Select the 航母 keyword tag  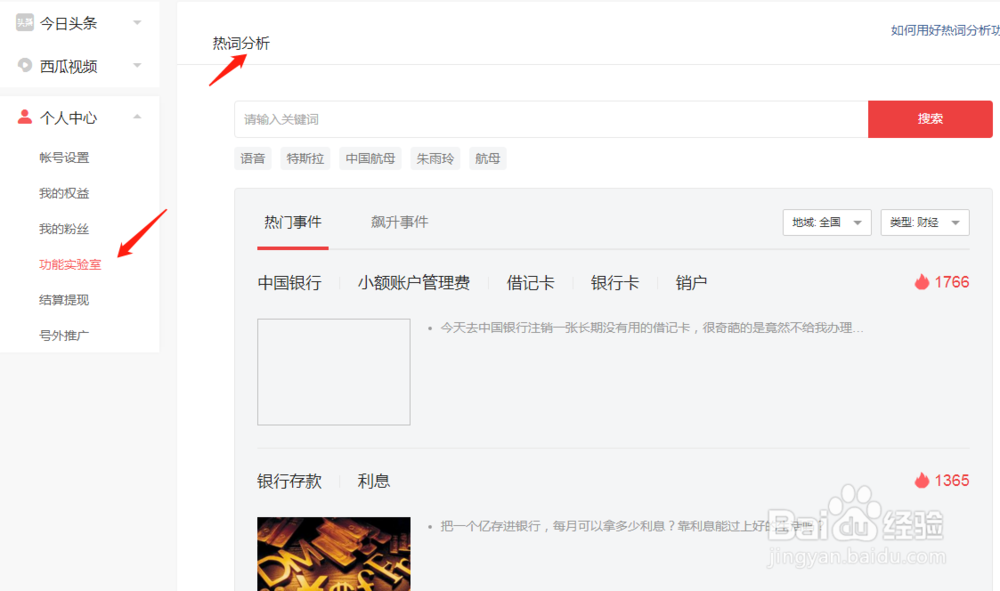(487, 159)
